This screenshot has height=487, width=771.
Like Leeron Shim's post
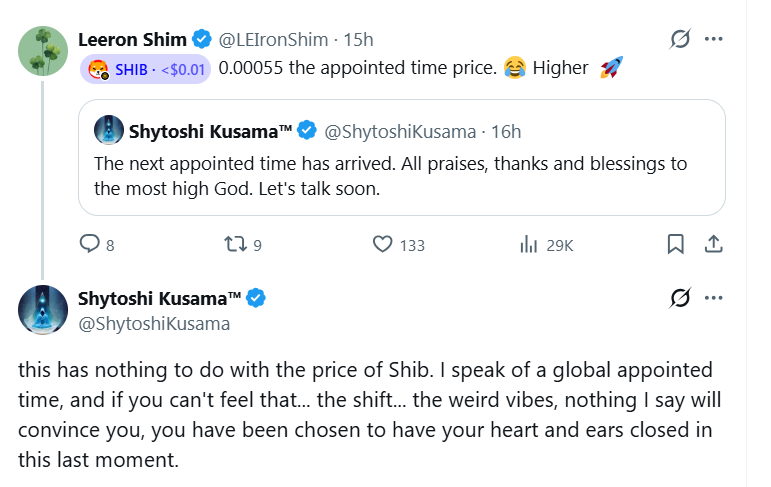pos(382,244)
